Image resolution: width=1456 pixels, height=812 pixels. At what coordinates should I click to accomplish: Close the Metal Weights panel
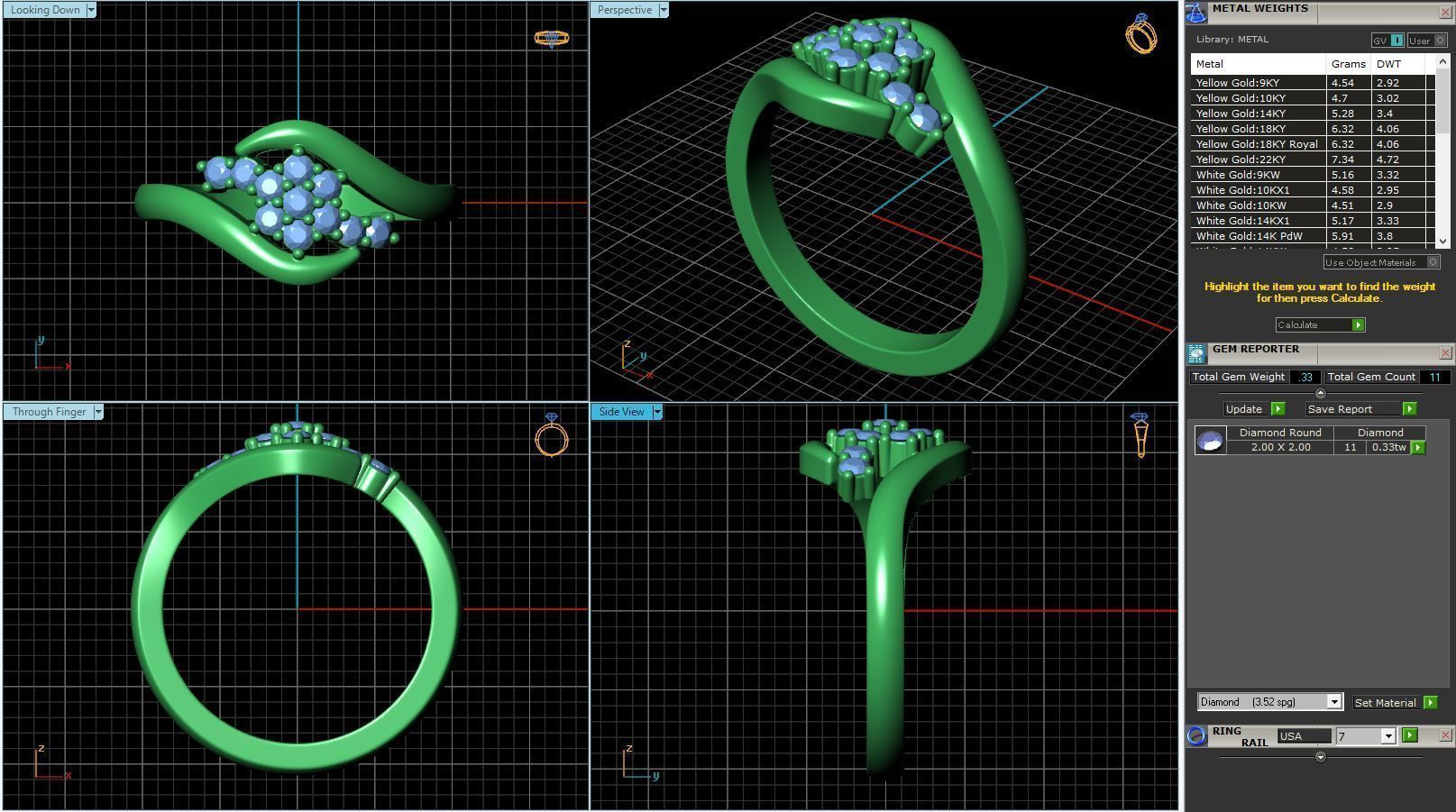click(x=1445, y=13)
